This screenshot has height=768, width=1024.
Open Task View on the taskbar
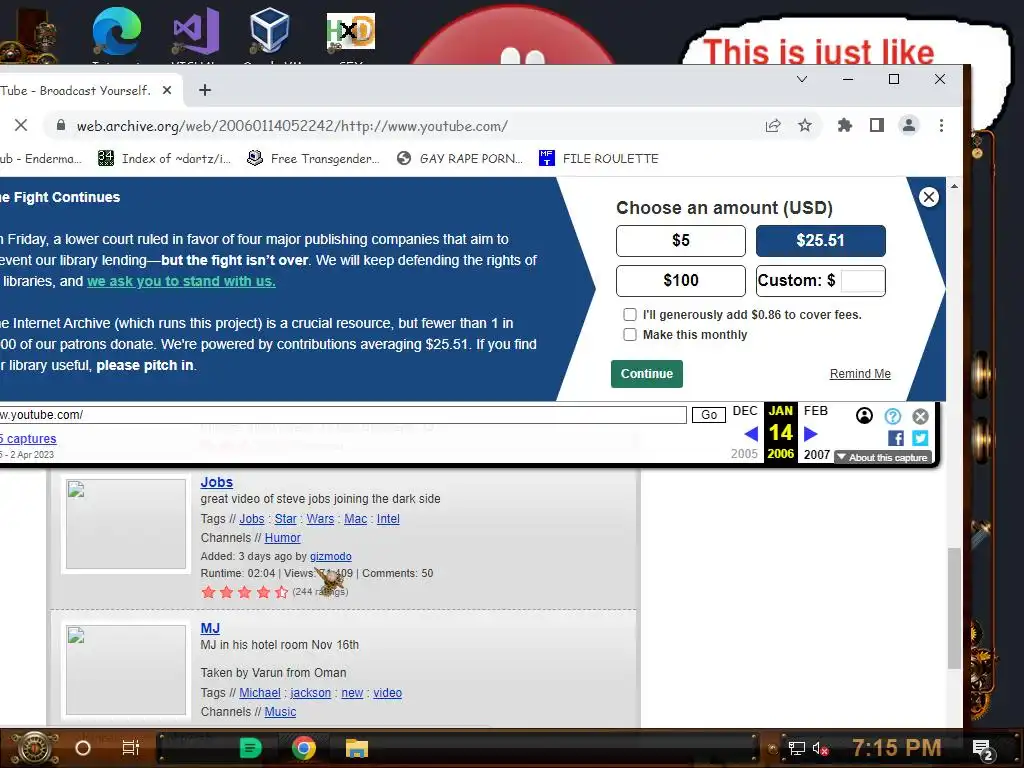coord(131,748)
